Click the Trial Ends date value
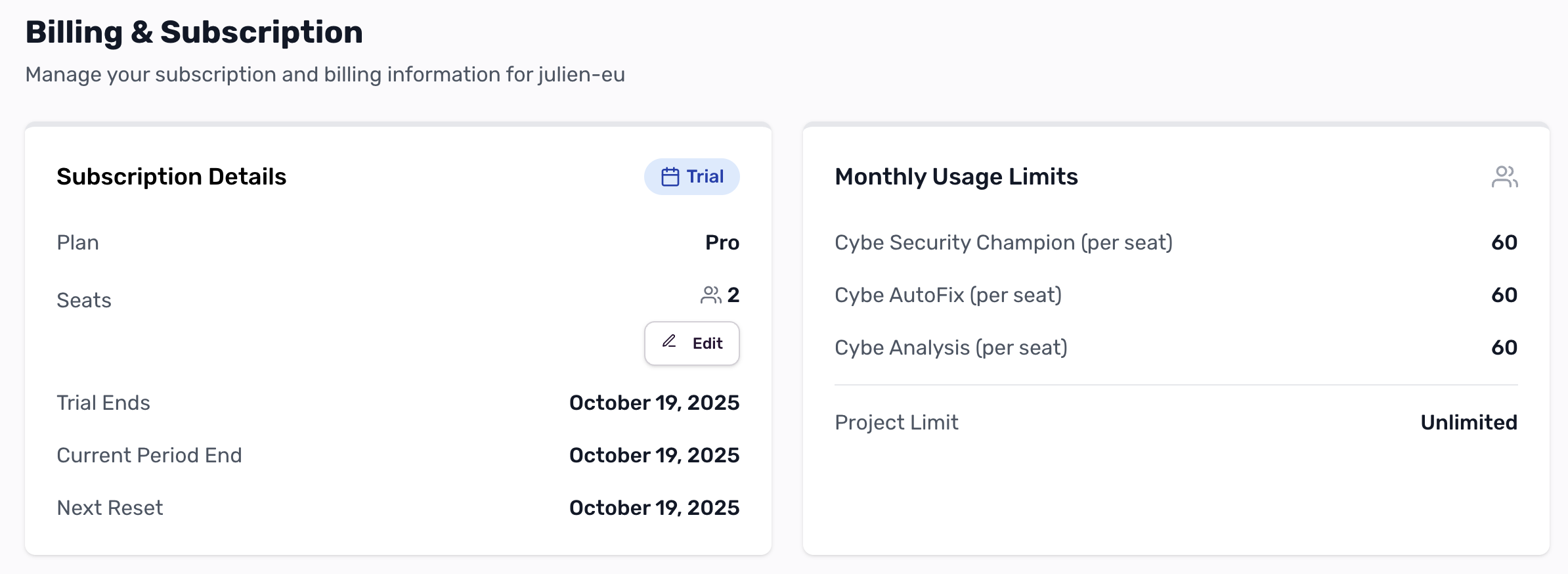 click(x=654, y=403)
